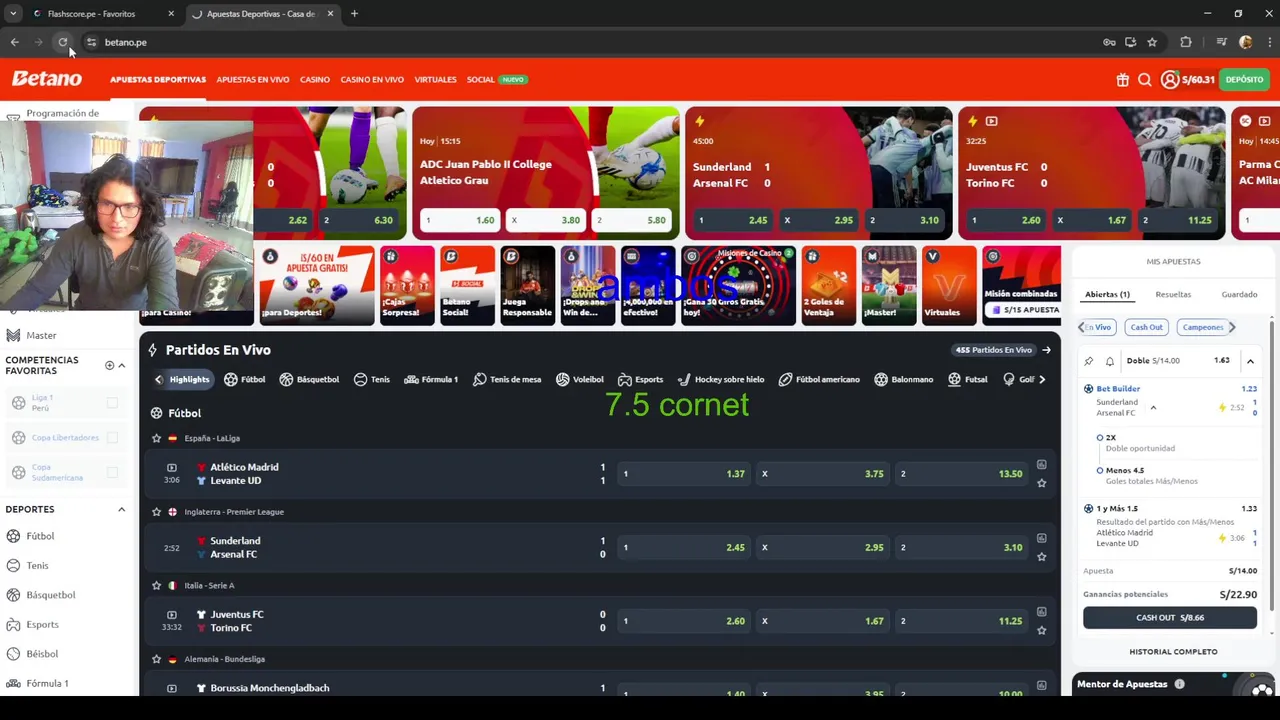The height and width of the screenshot is (720, 1280).
Task: Favorite the Atlético Madrid vs Levante match star
Action: [1041, 483]
